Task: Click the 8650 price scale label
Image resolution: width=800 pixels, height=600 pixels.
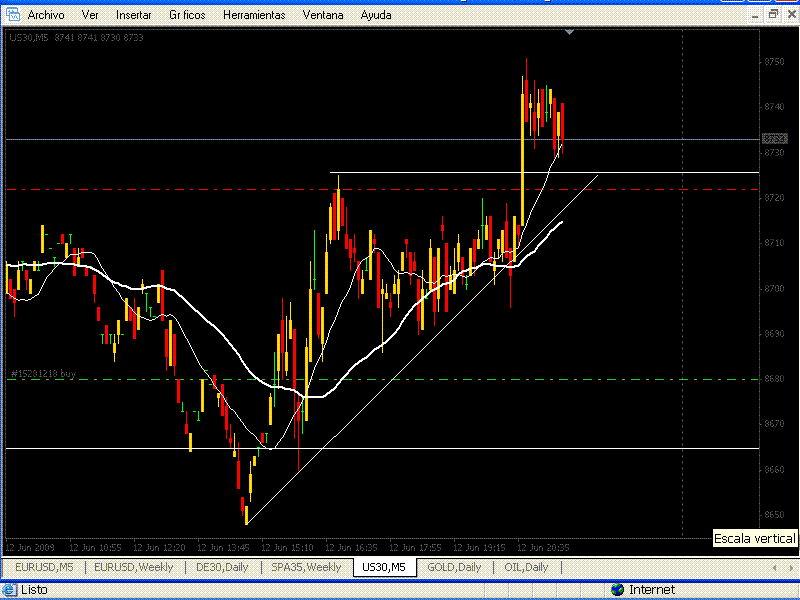Action: [774, 515]
